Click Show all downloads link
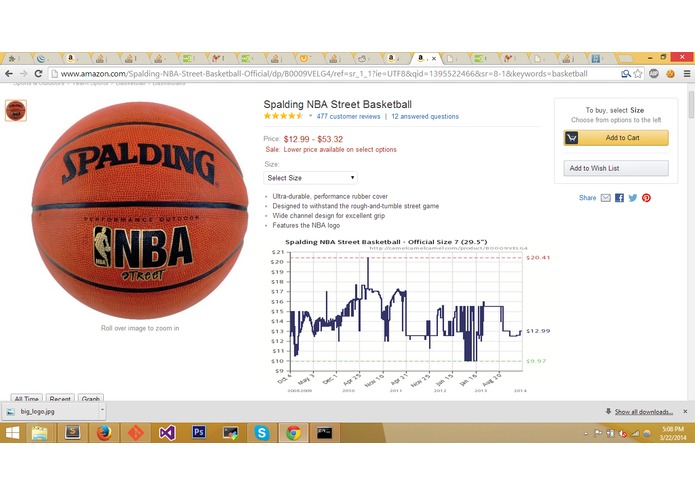 [644, 412]
